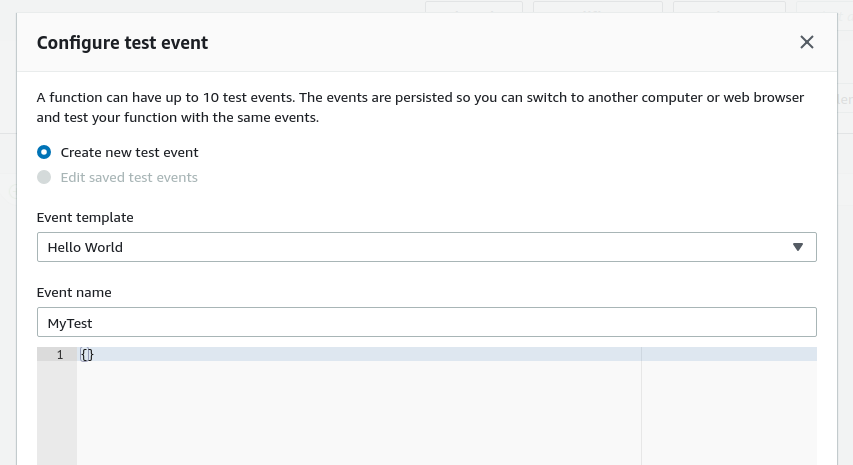This screenshot has height=465, width=853.
Task: Focus the Event name field containing MyTest
Action: pos(426,322)
